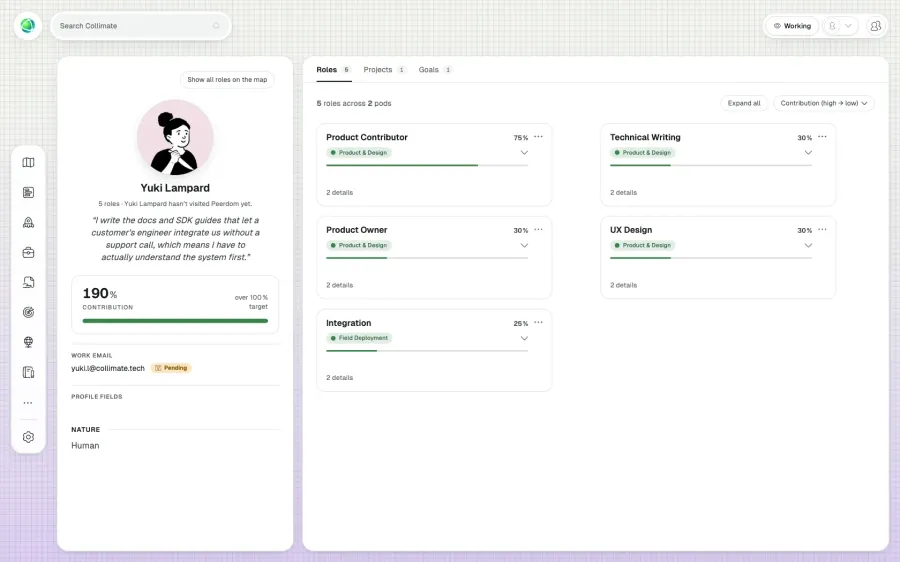Open UX Design three-dot menu

pos(823,230)
